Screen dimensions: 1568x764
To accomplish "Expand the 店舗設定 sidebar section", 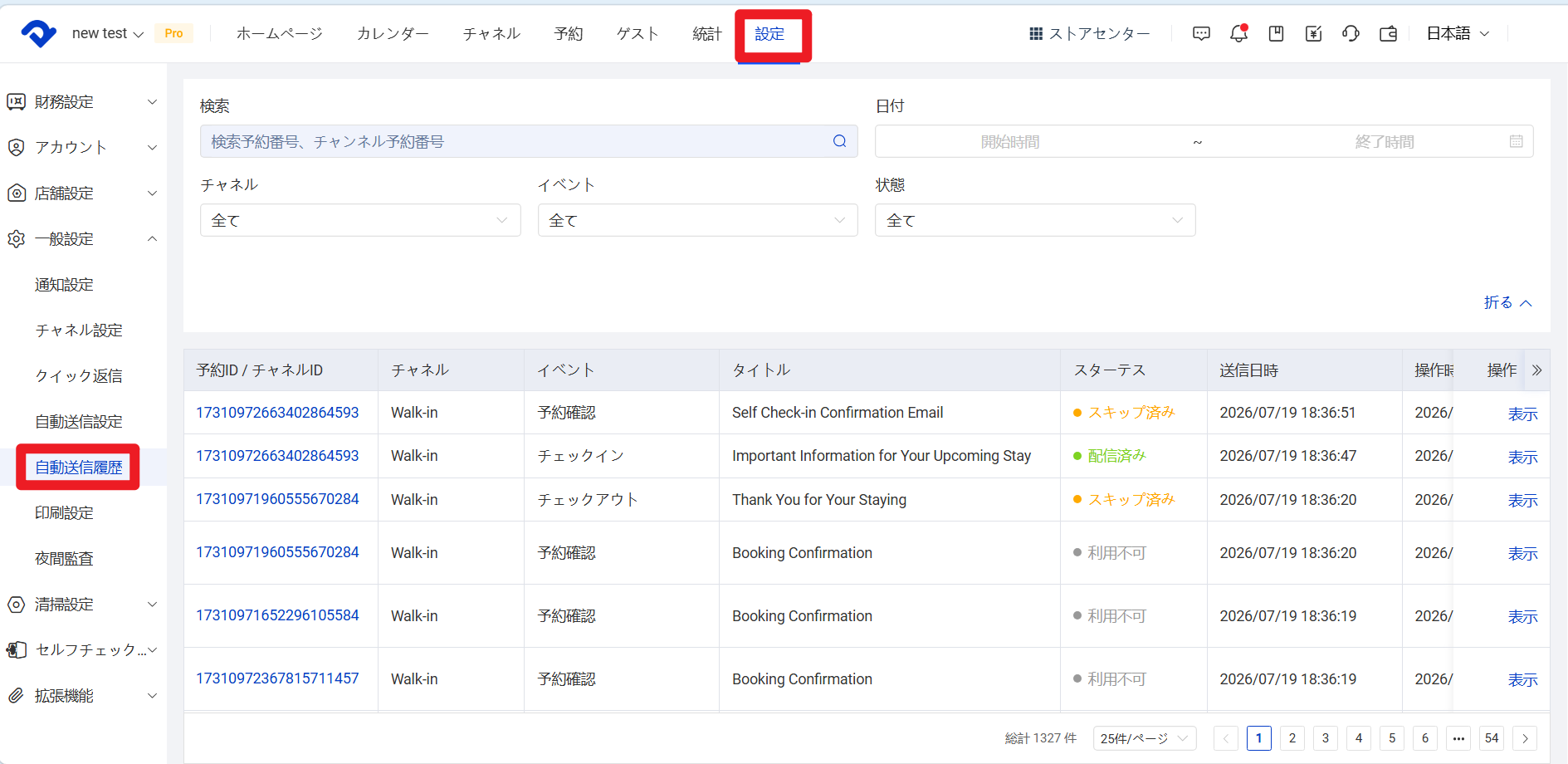I will click(83, 193).
